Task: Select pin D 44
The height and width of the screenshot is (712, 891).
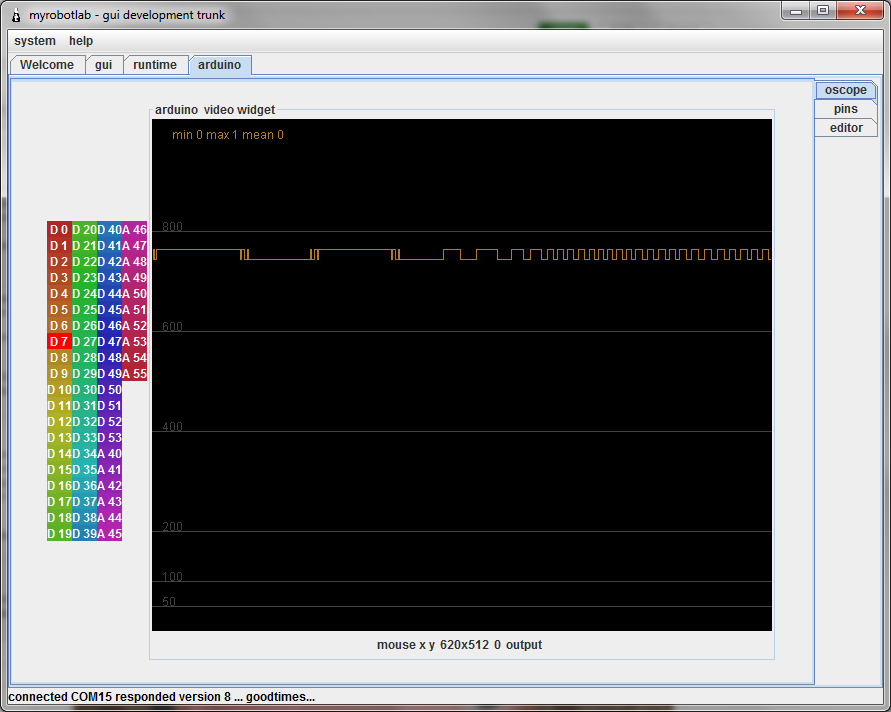Action: point(109,293)
